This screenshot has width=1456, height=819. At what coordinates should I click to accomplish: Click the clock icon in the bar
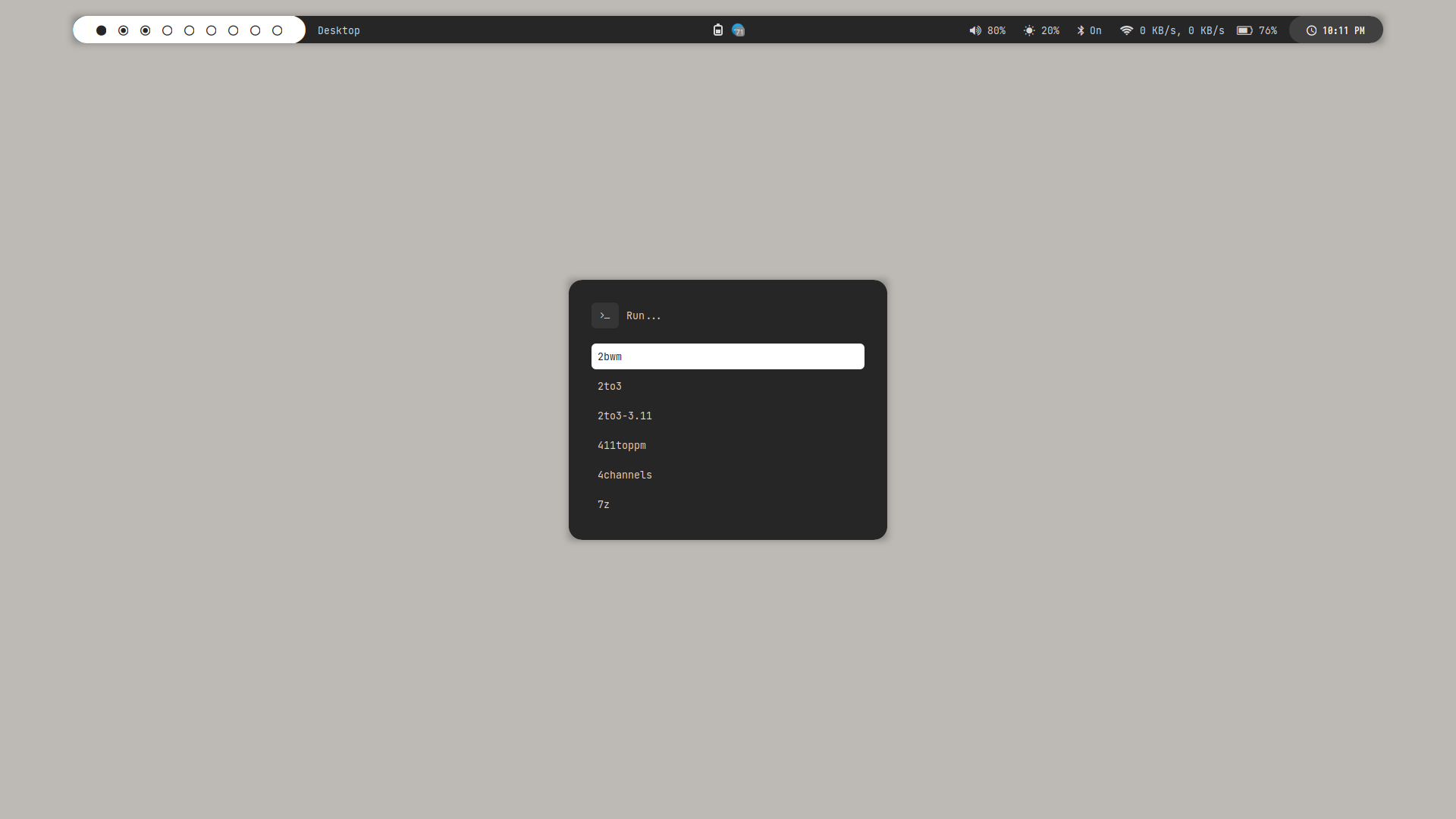point(1311,31)
